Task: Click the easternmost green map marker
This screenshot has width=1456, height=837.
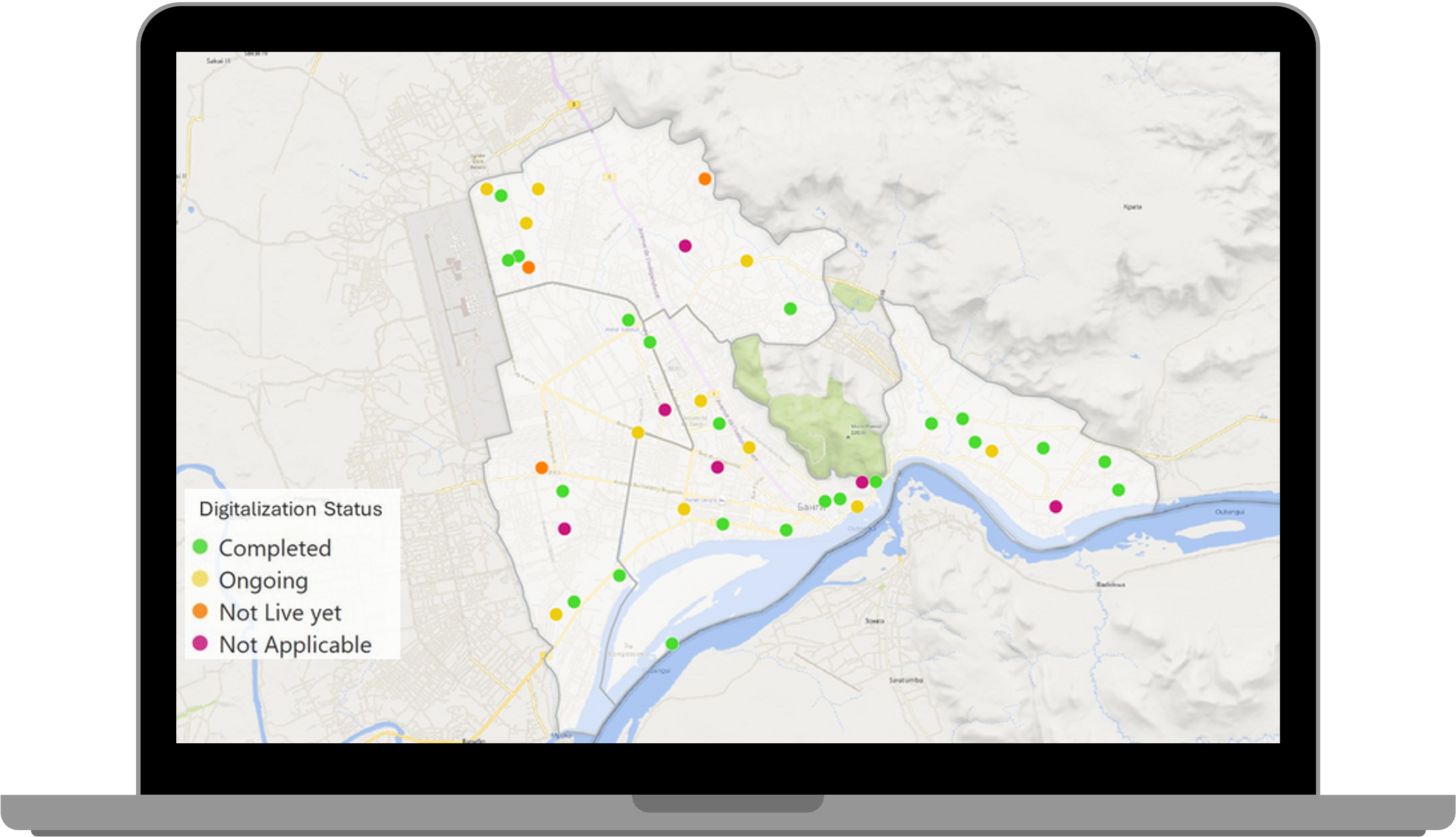Action: tap(1119, 490)
